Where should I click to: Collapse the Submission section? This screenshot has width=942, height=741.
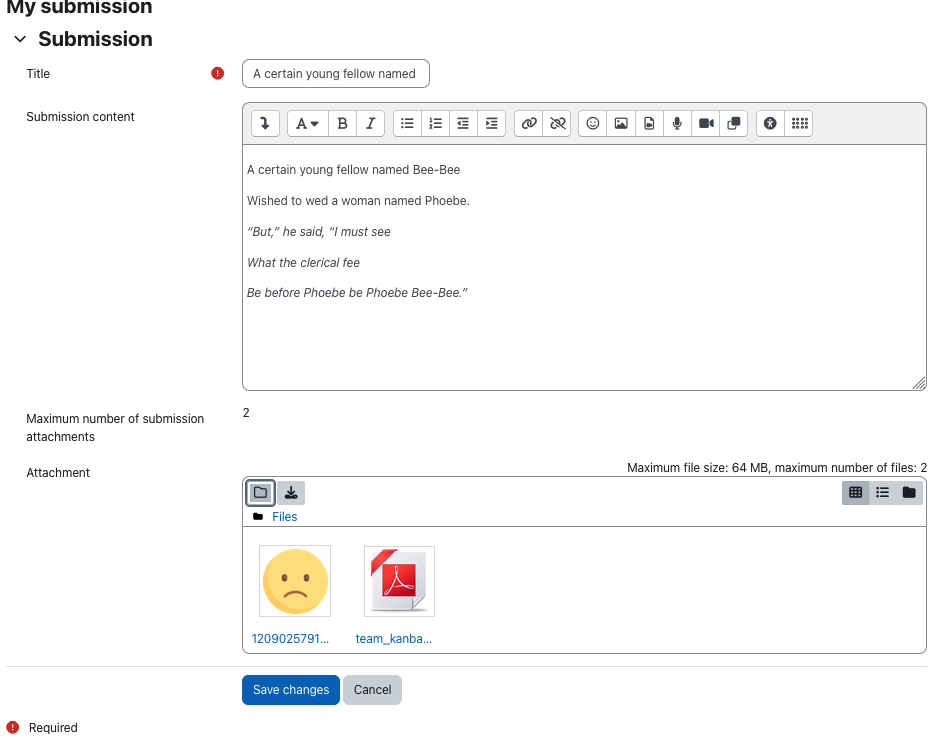point(20,40)
